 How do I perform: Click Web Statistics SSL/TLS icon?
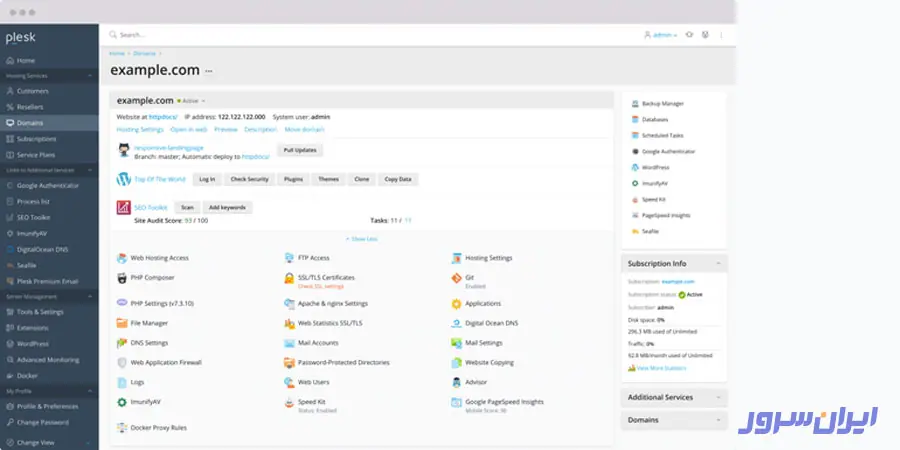tap(289, 324)
